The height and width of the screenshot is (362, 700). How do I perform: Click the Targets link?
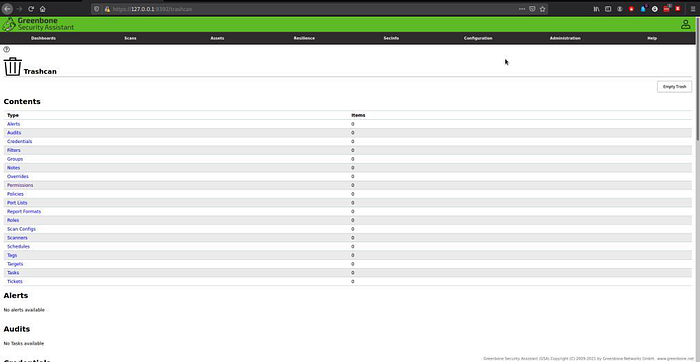pos(15,264)
